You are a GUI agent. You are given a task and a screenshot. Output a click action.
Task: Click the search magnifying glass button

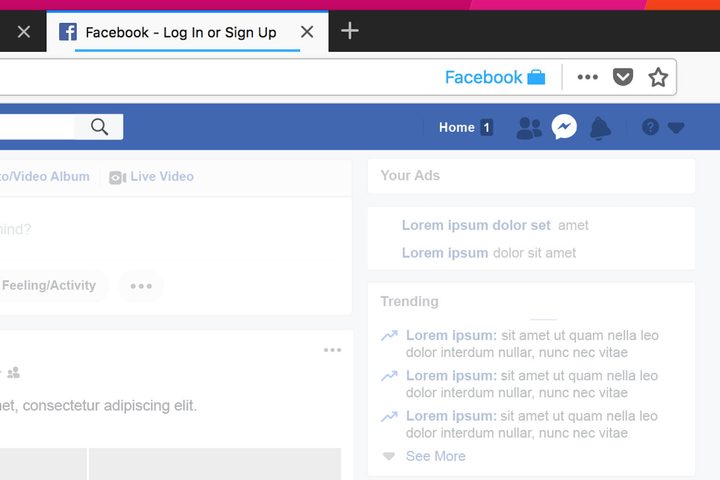click(x=99, y=126)
